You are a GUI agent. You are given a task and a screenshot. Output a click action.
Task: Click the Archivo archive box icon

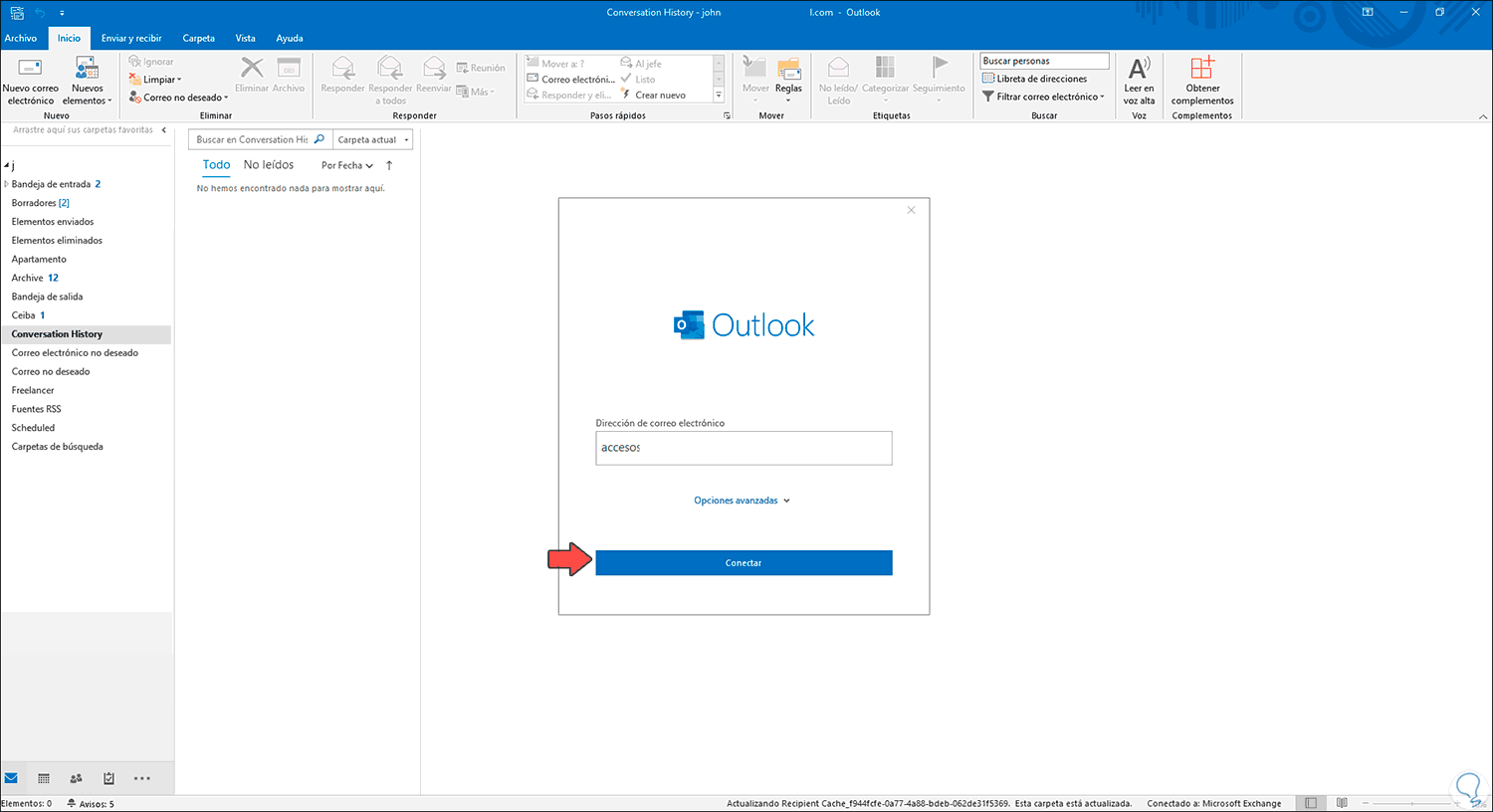(x=289, y=68)
